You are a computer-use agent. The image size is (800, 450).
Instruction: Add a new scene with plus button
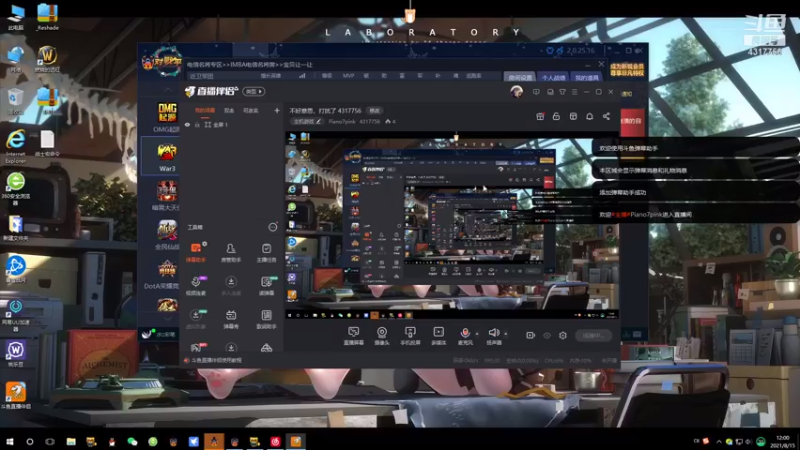tap(277, 110)
